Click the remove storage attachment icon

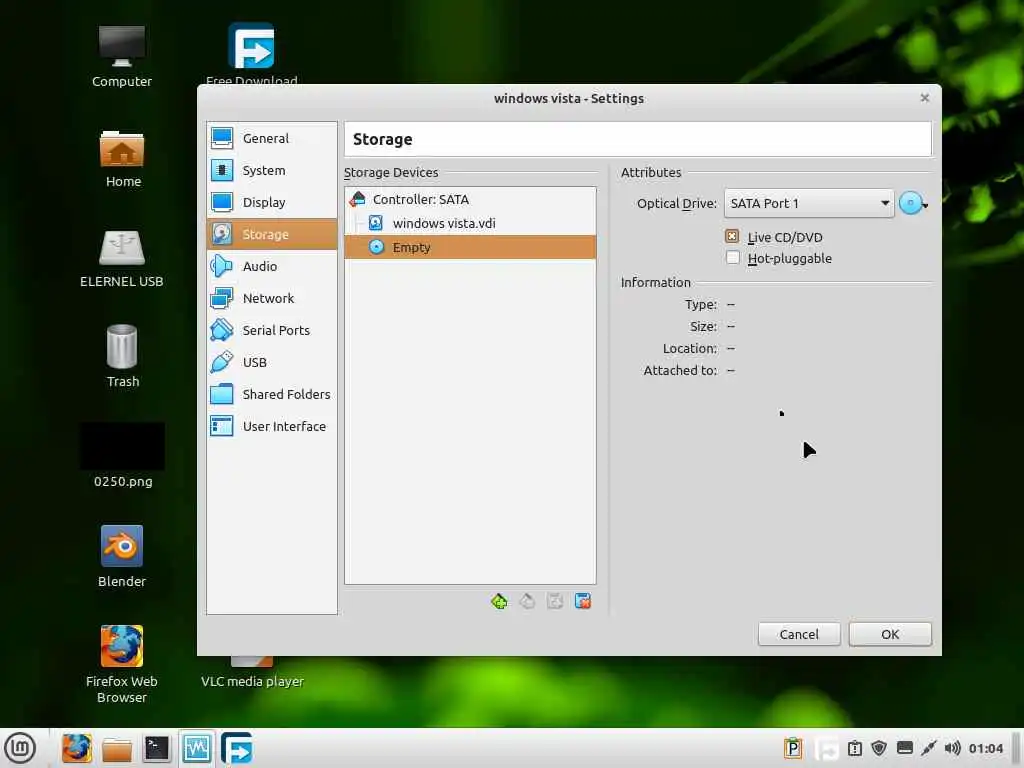(x=583, y=601)
